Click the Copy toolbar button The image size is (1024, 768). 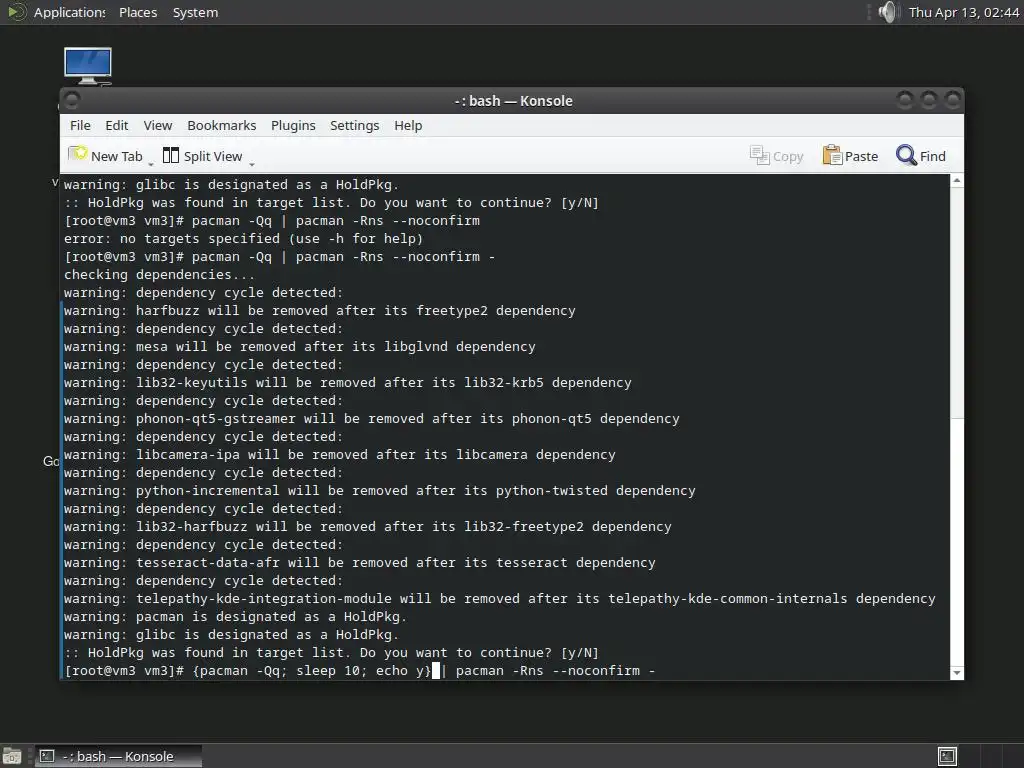[776, 156]
